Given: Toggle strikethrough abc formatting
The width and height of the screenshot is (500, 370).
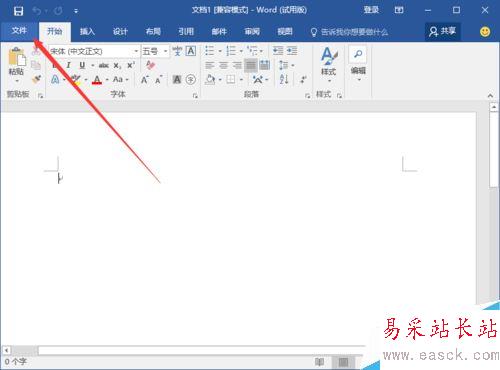Looking at the screenshot, I should [104, 65].
